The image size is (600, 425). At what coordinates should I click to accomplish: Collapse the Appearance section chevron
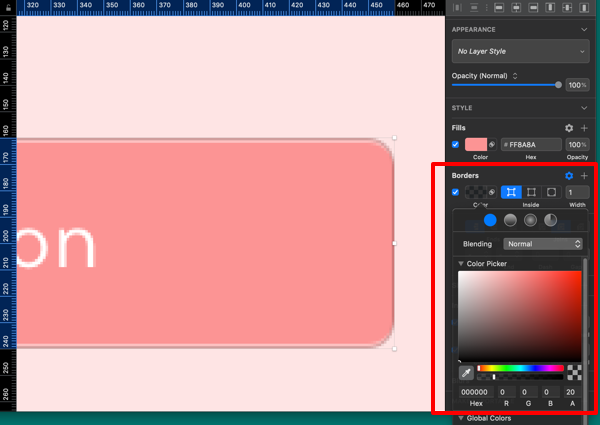[584, 29]
